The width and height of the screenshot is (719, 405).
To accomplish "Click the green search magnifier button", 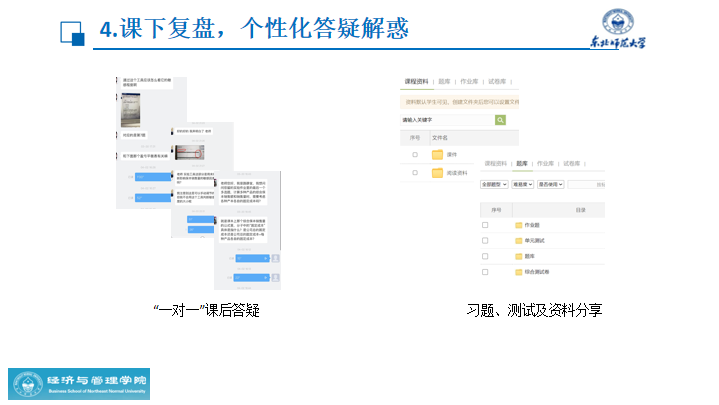I will click(x=500, y=120).
